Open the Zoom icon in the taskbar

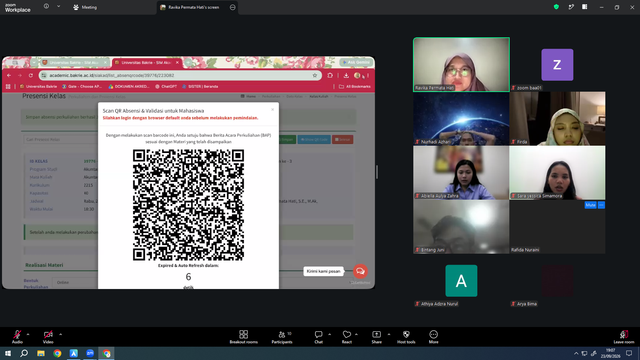[x=90, y=353]
